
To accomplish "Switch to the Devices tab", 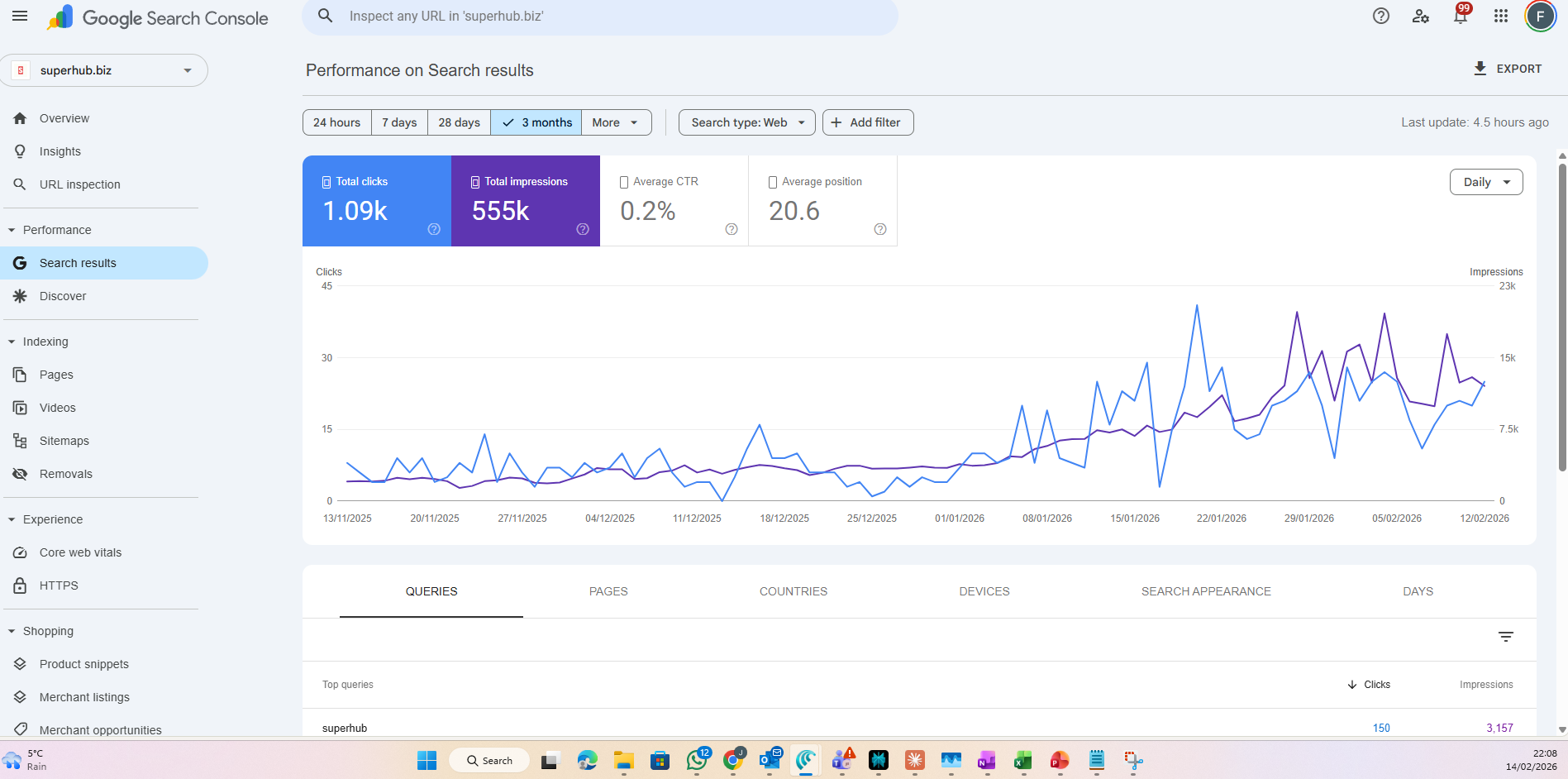I will 984,591.
